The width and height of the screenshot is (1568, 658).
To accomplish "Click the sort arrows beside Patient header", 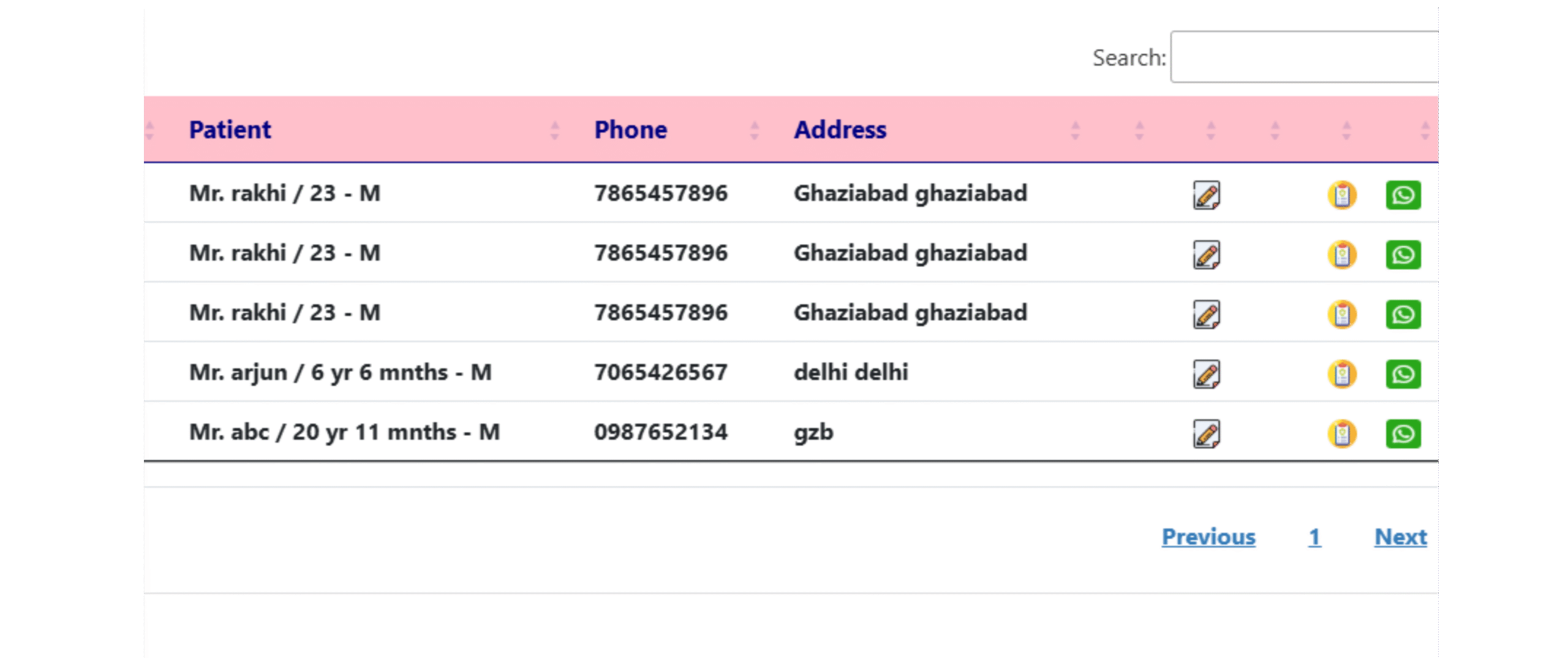I will click(x=554, y=130).
